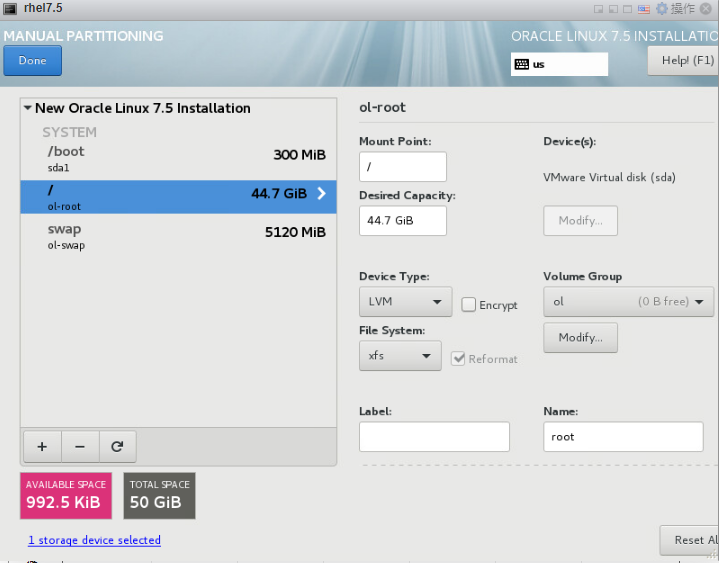Toggle the Encrypt checkbox
The width and height of the screenshot is (719, 563).
[x=468, y=305]
